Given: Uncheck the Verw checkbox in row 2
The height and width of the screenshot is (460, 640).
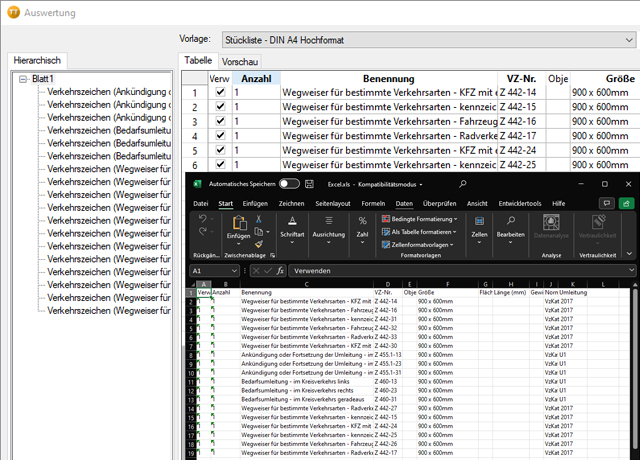Looking at the screenshot, I should (220, 107).
